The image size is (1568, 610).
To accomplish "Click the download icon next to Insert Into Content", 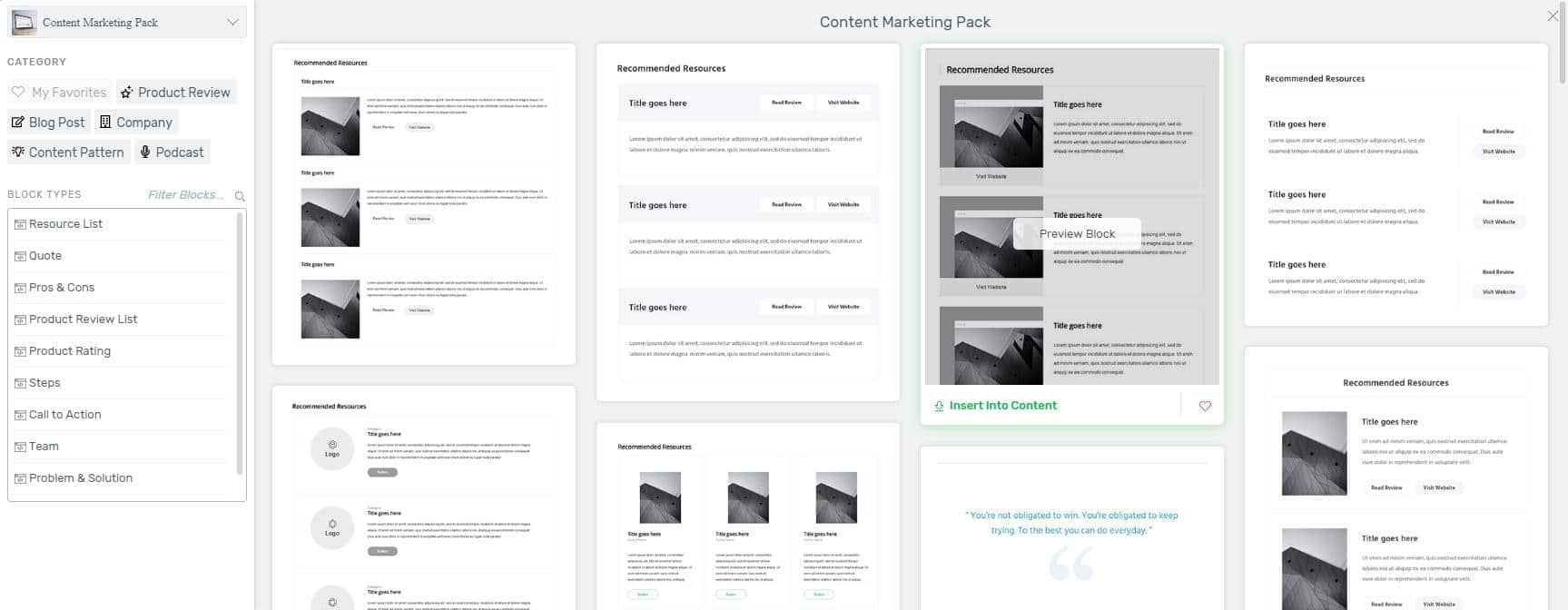I will click(x=939, y=406).
